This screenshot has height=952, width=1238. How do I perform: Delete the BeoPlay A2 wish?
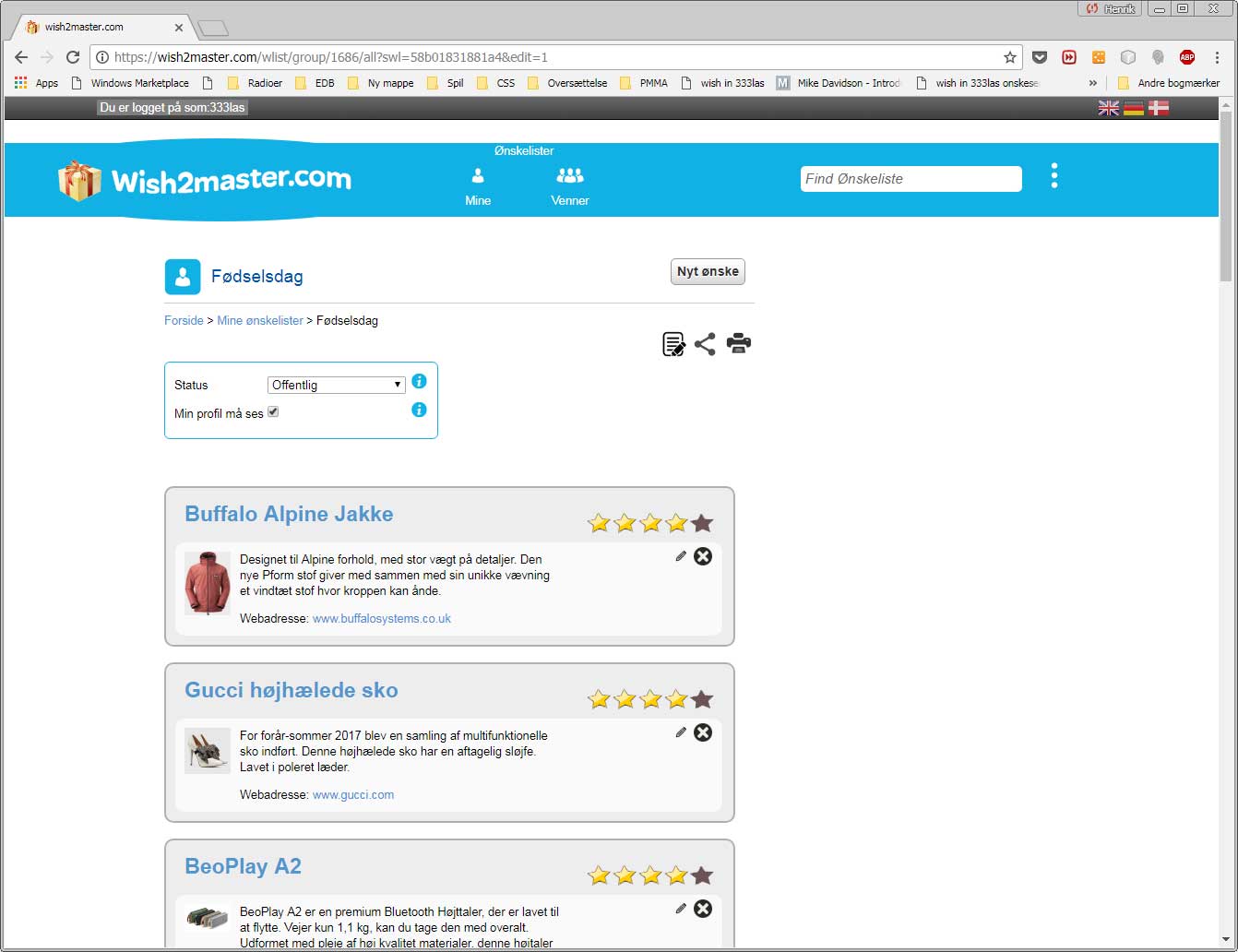(x=703, y=909)
